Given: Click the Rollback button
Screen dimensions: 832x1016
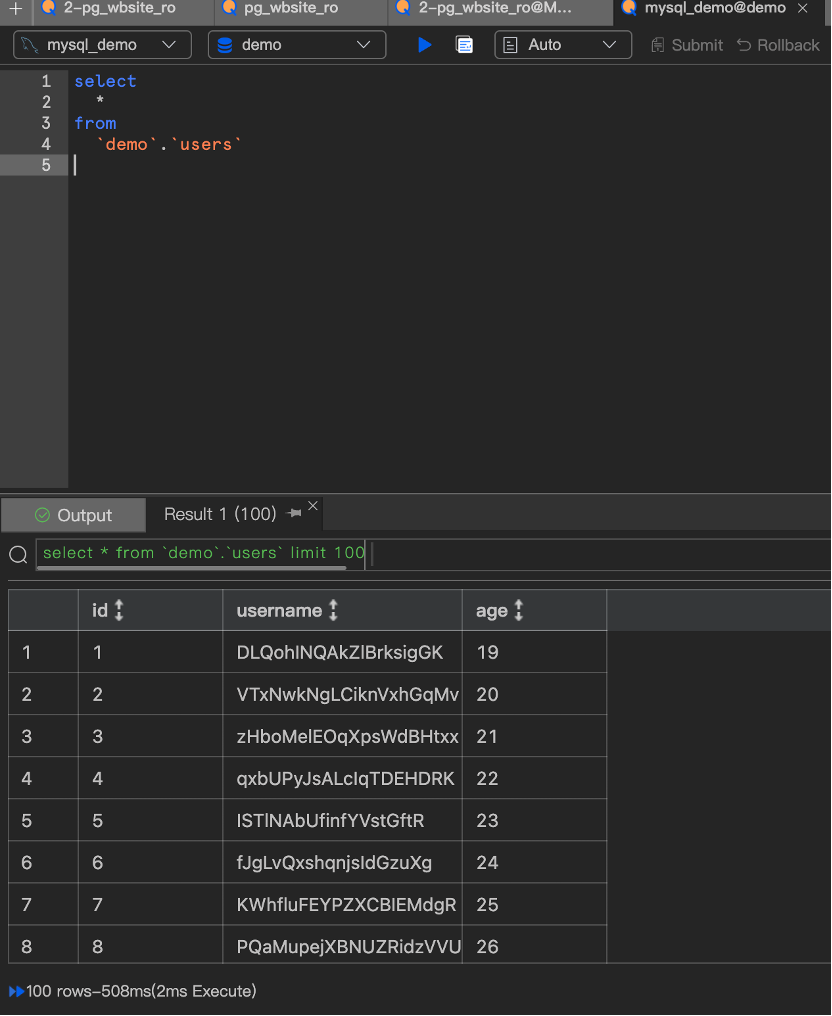Looking at the screenshot, I should (778, 45).
